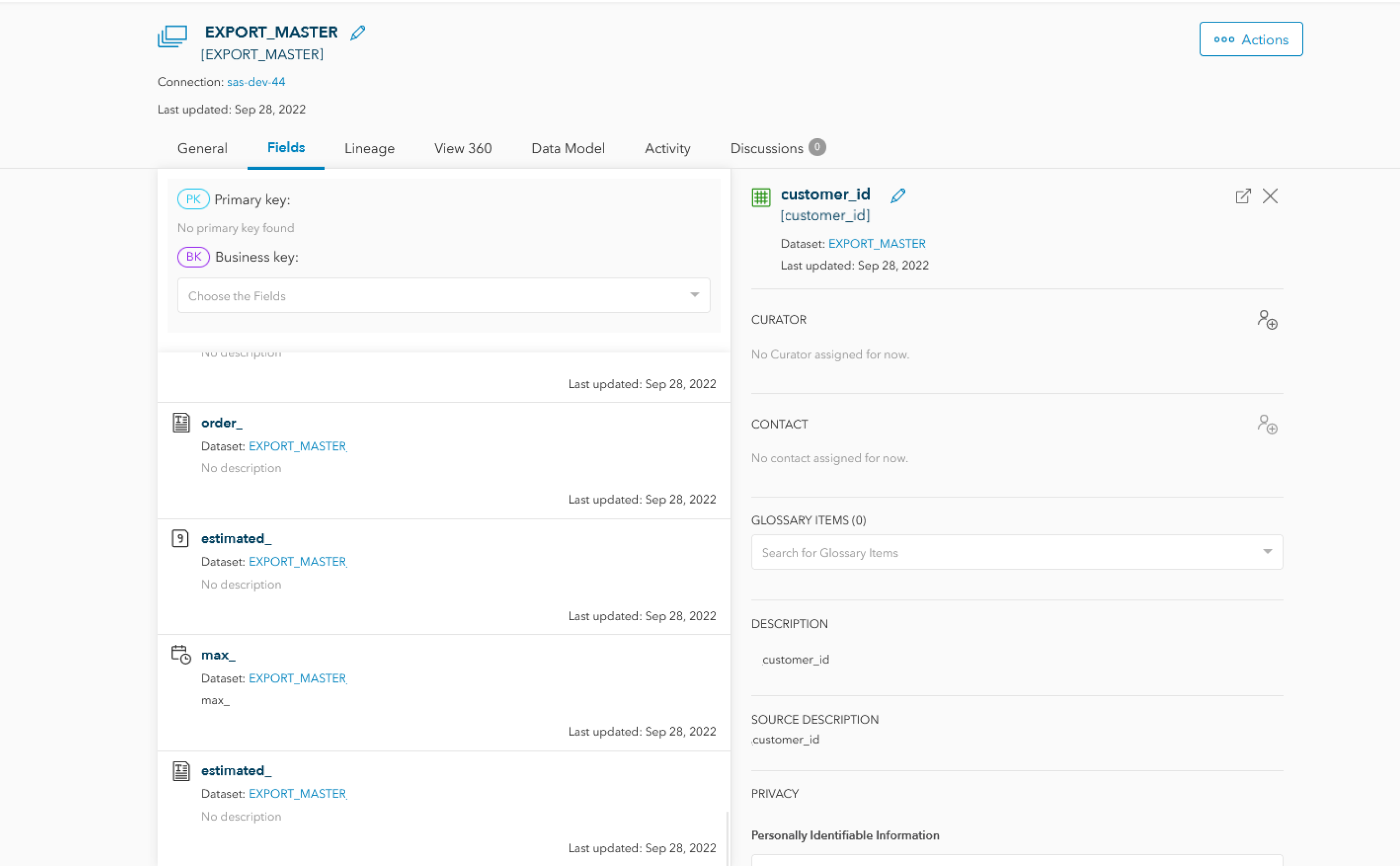Select the order_ field in list

222,423
